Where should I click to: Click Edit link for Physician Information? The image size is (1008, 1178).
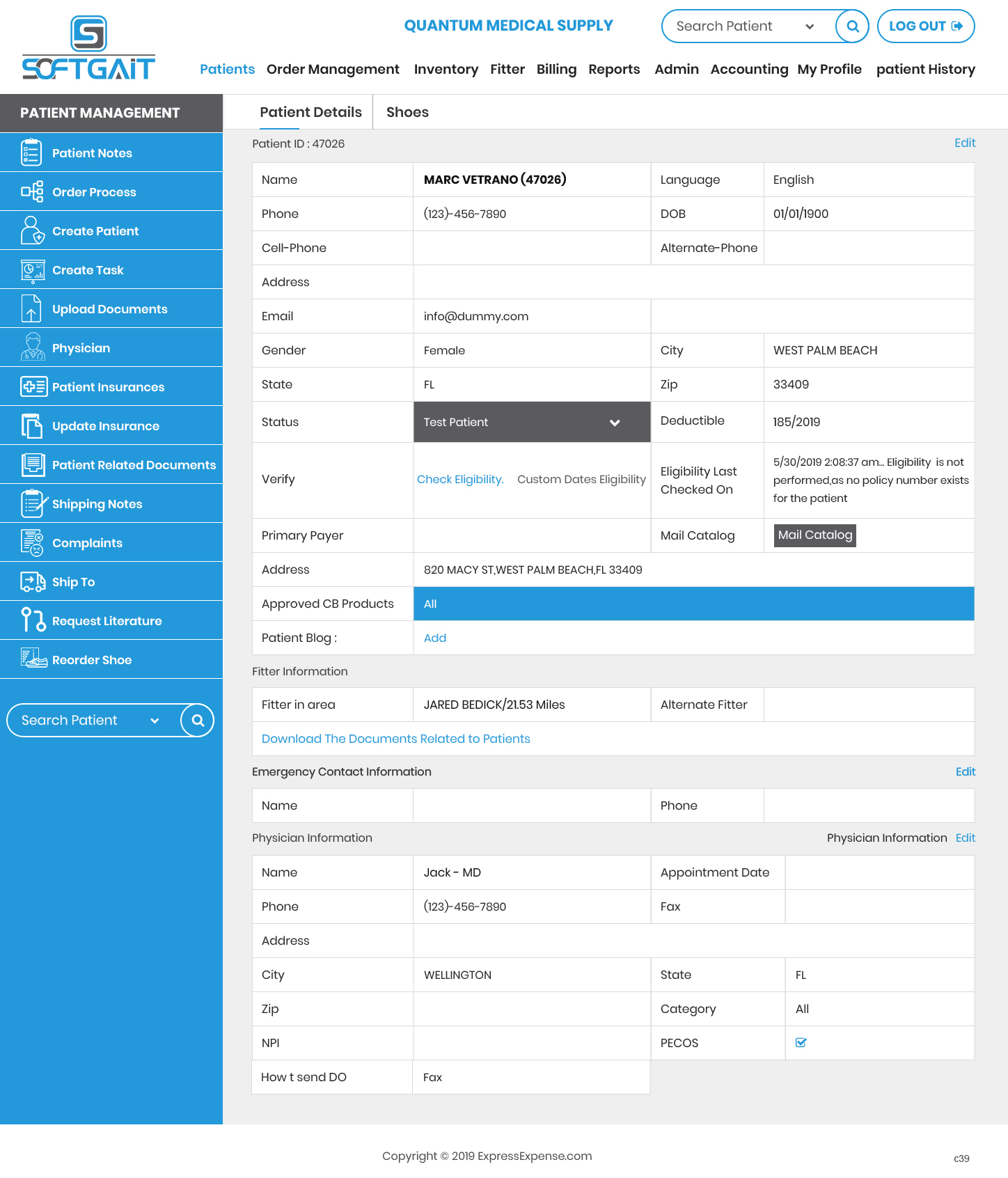click(x=966, y=838)
